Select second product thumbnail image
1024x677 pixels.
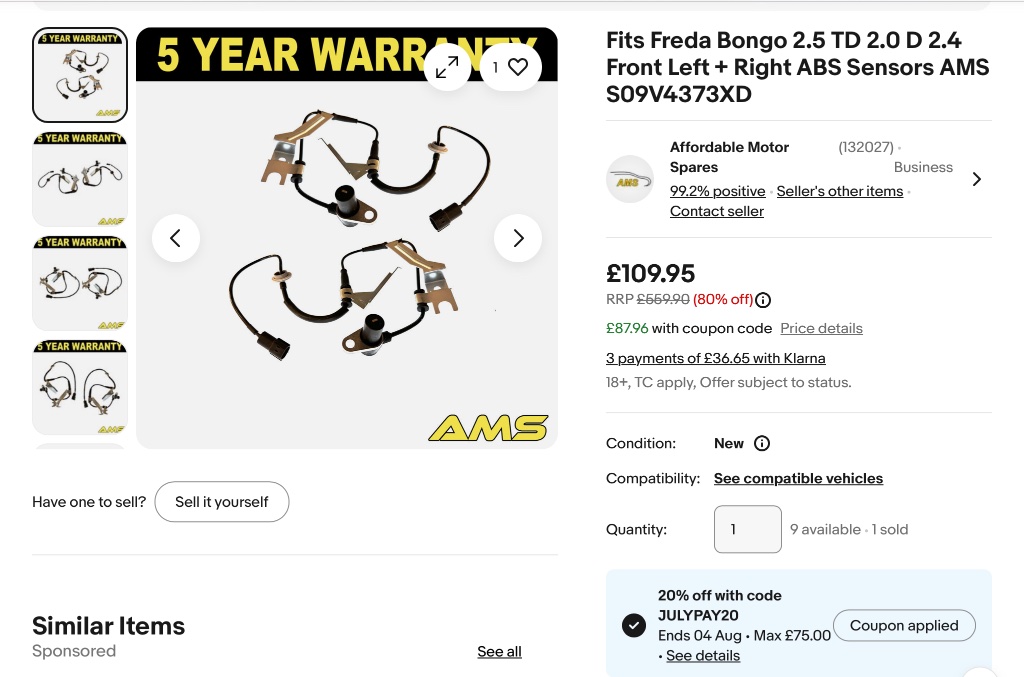[80, 180]
